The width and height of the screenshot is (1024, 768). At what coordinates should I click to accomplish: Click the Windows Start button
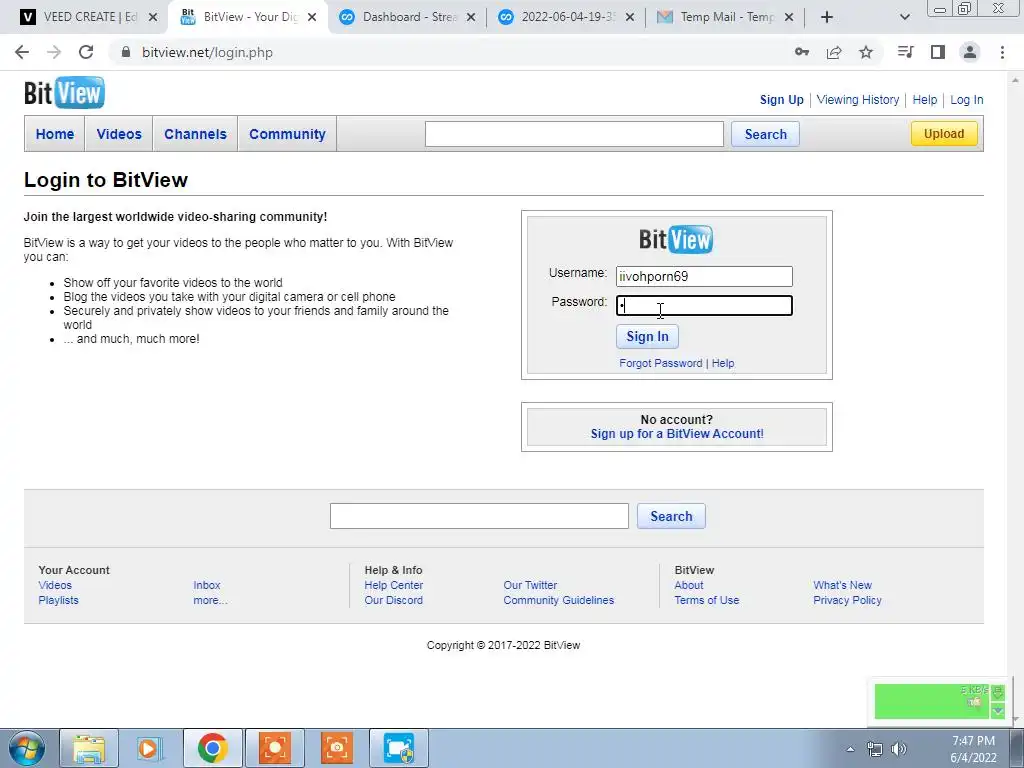tap(26, 748)
